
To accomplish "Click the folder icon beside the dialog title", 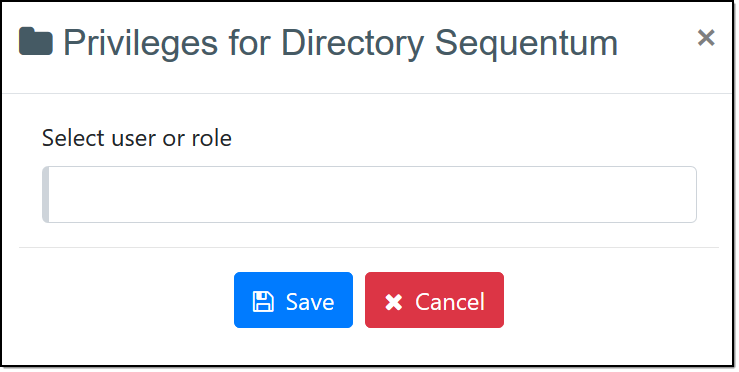I will [36, 41].
